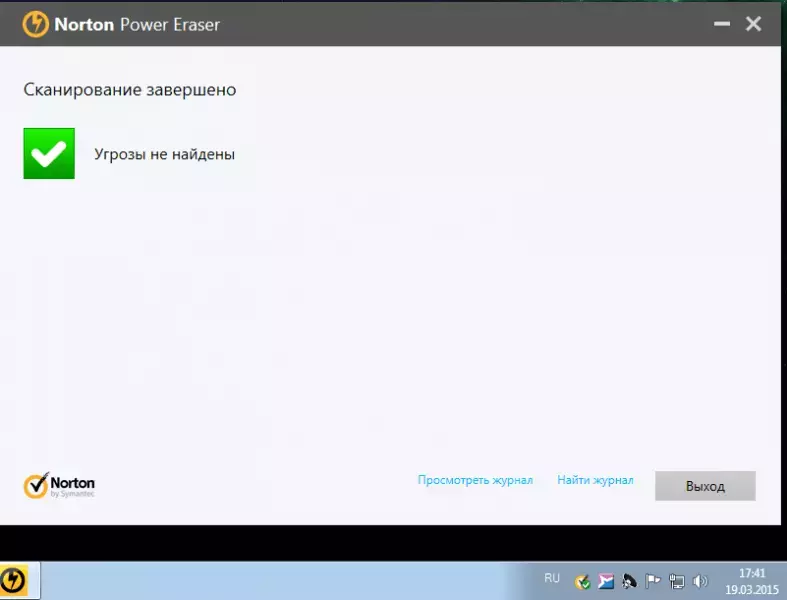Minimize the Norton Power Eraser window
Viewport: 787px width, 600px height.
coord(722,24)
